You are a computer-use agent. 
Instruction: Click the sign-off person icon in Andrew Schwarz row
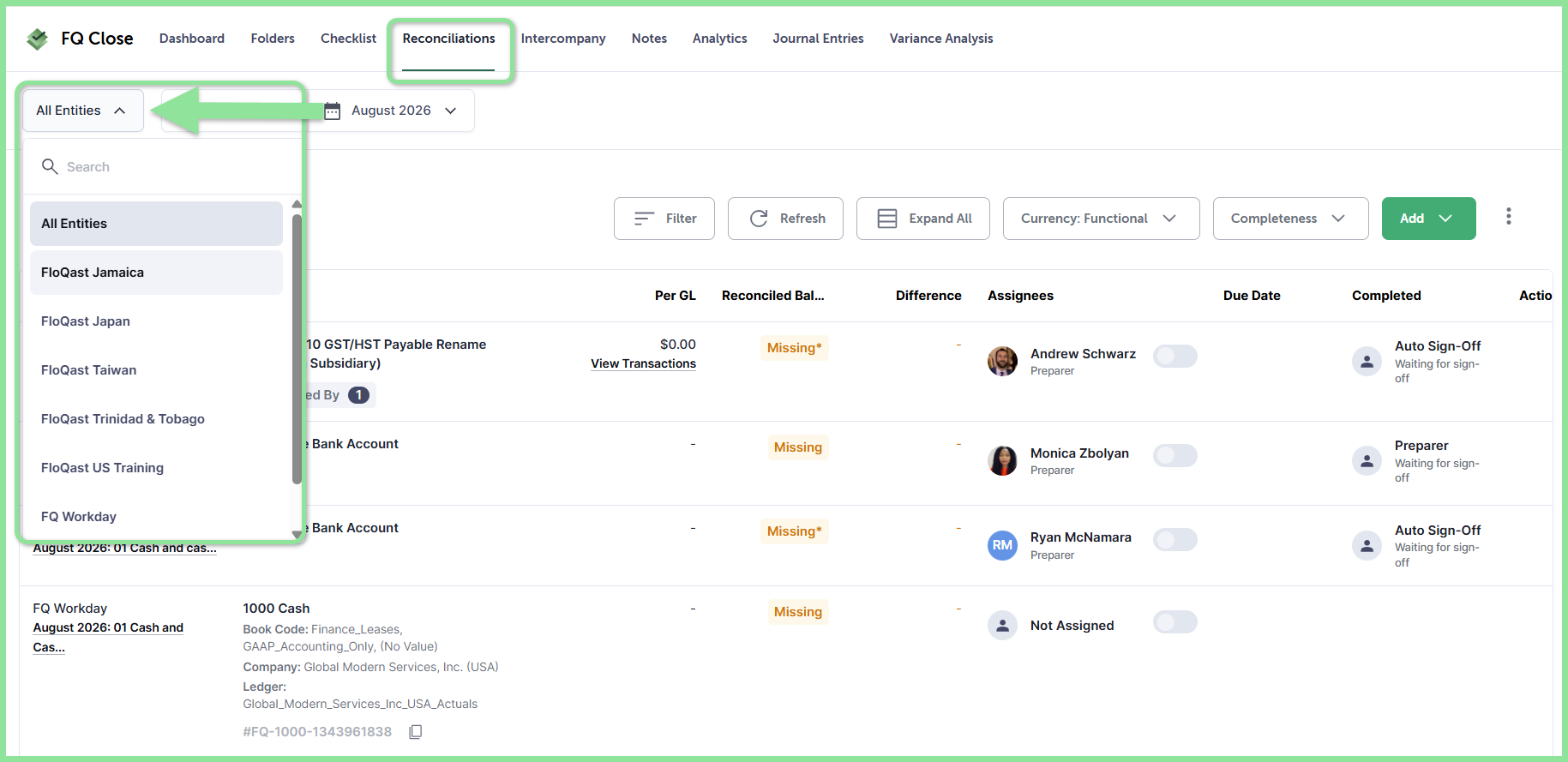point(1367,361)
